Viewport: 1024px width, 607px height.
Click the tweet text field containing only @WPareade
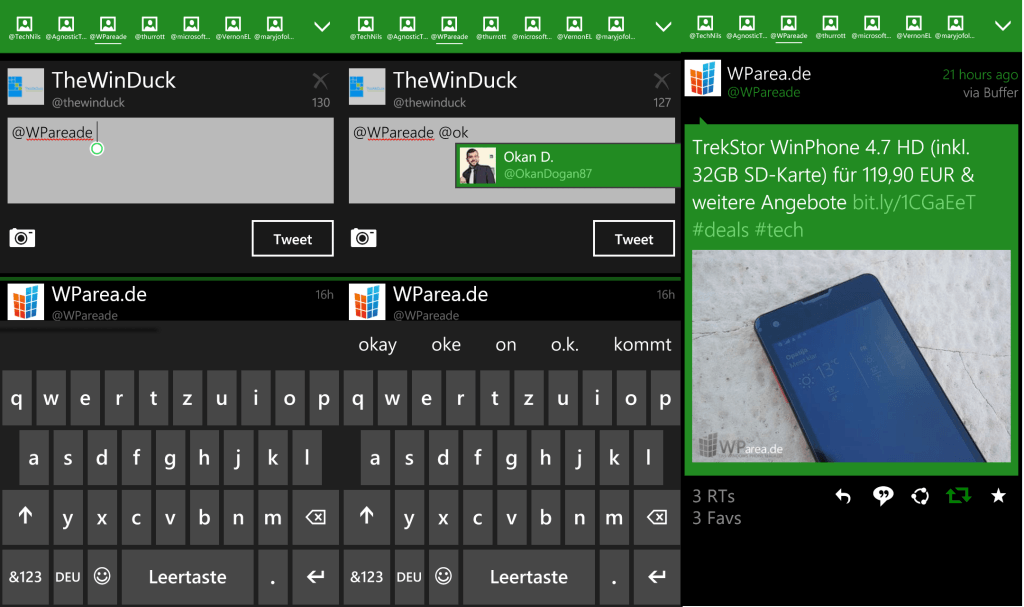(x=170, y=161)
